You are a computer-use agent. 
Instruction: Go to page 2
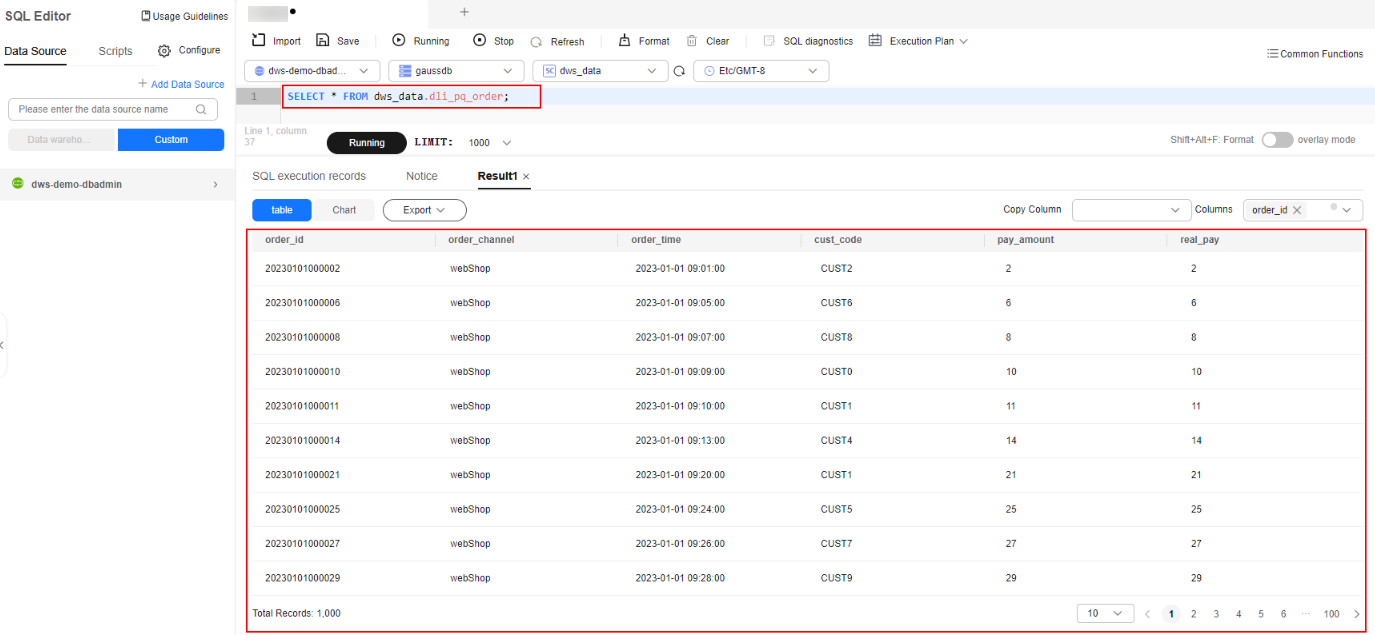point(1194,614)
